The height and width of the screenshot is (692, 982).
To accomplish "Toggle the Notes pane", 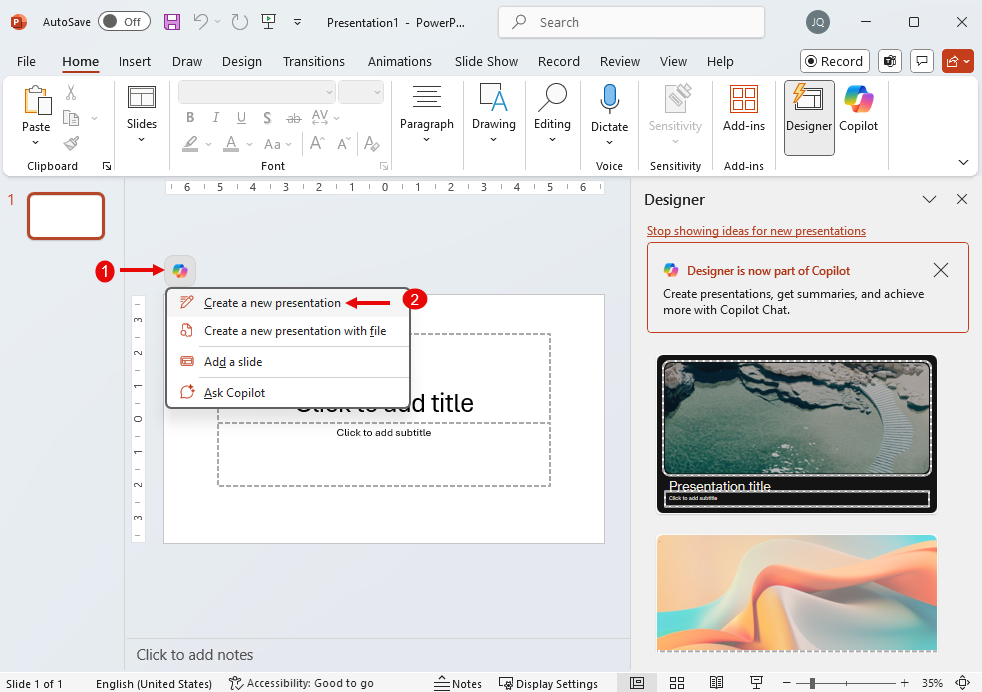I will click(x=458, y=683).
